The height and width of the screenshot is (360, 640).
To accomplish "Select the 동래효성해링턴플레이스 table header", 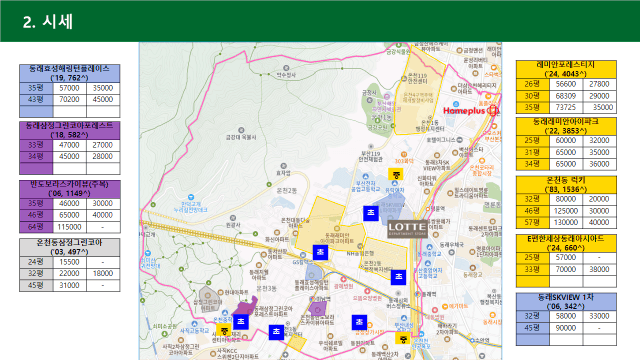I will 69,73.
